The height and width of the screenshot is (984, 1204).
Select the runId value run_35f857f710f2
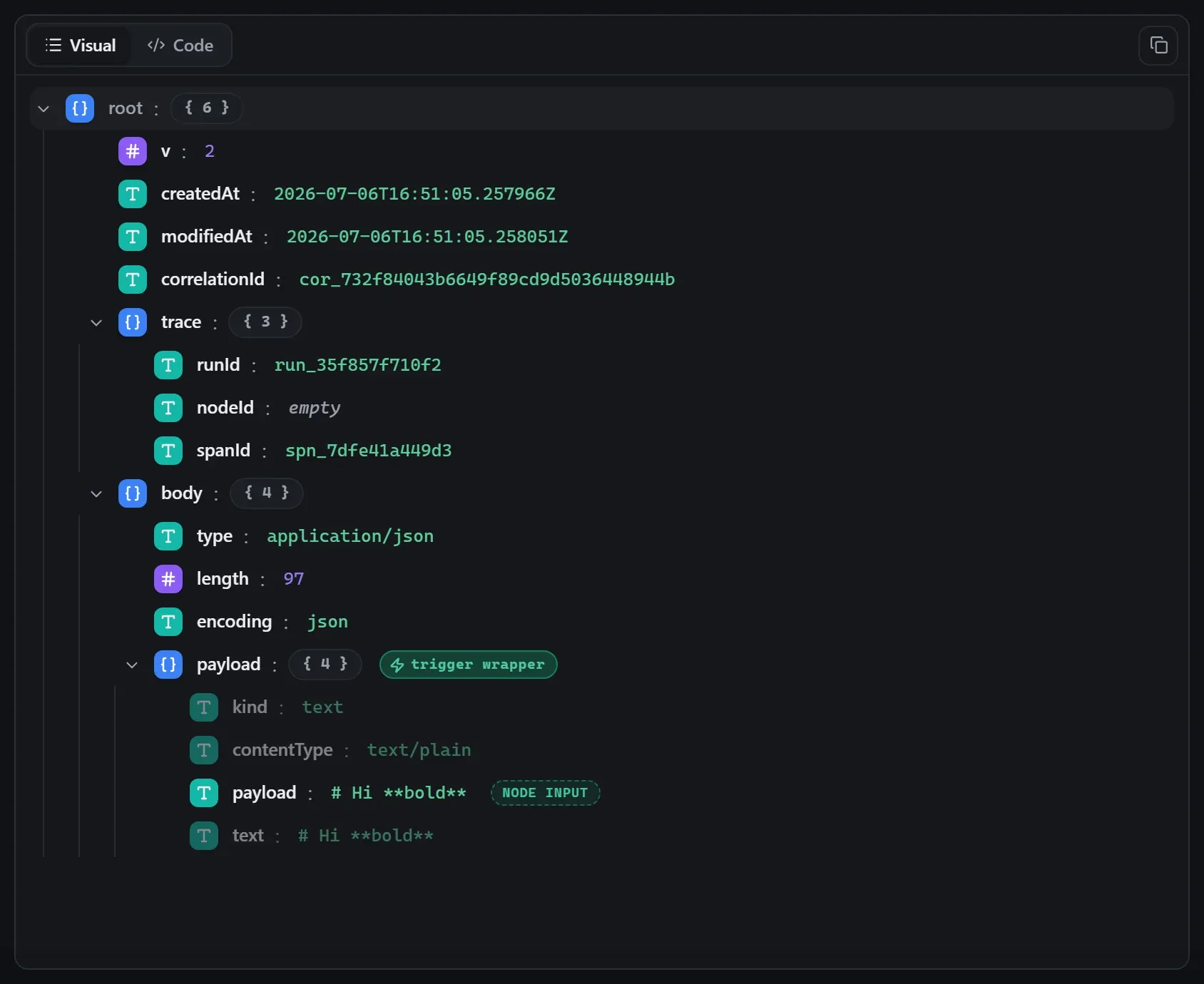[x=358, y=365]
